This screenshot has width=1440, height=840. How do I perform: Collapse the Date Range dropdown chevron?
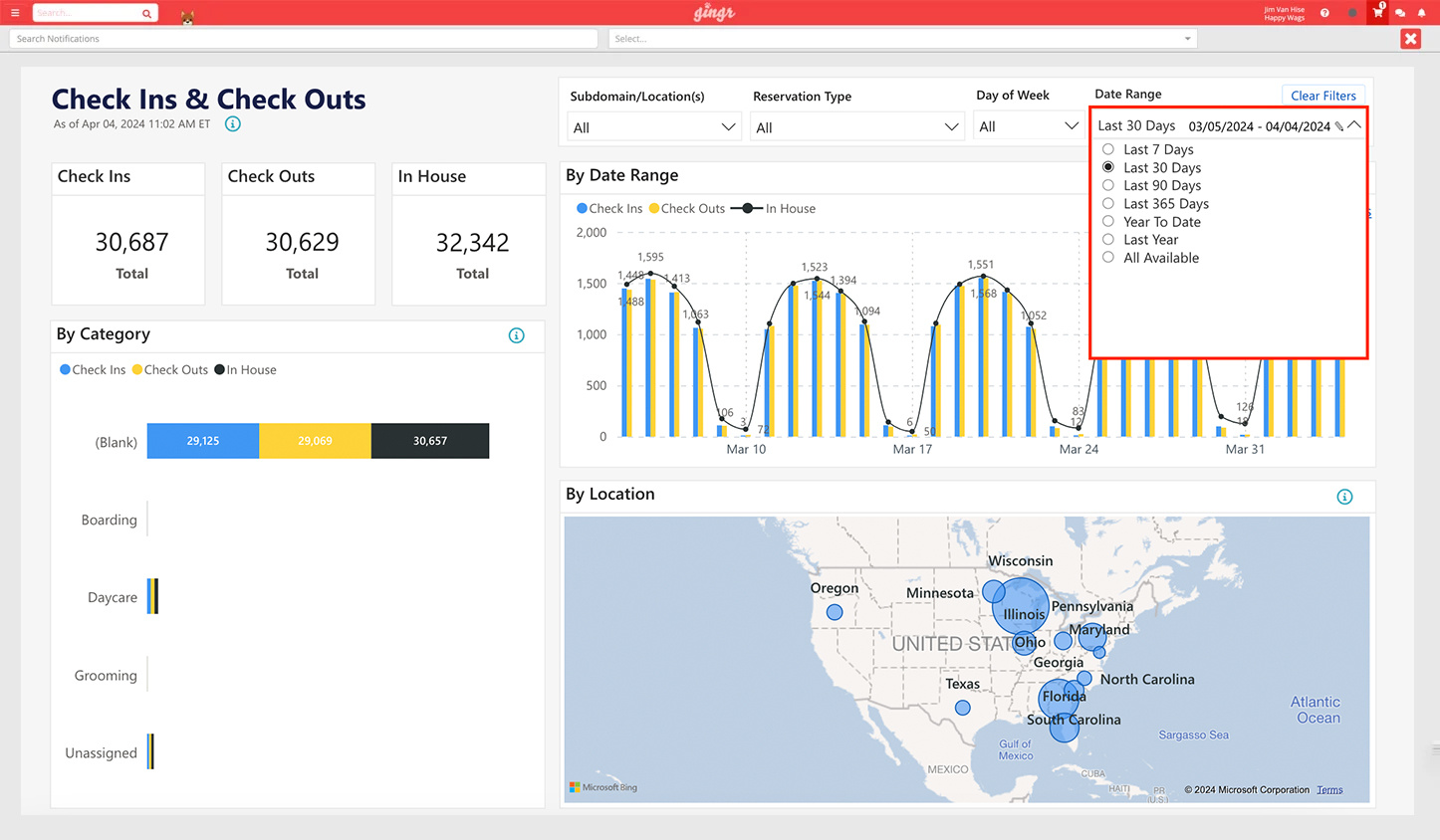(x=1354, y=125)
